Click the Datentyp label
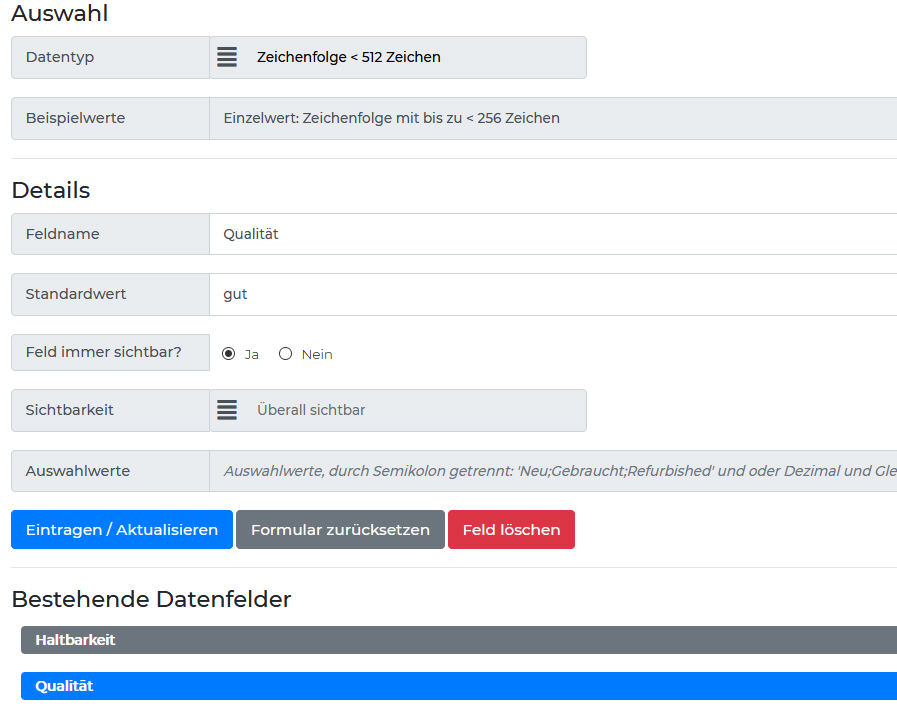Image resolution: width=897 pixels, height=708 pixels. pos(60,57)
